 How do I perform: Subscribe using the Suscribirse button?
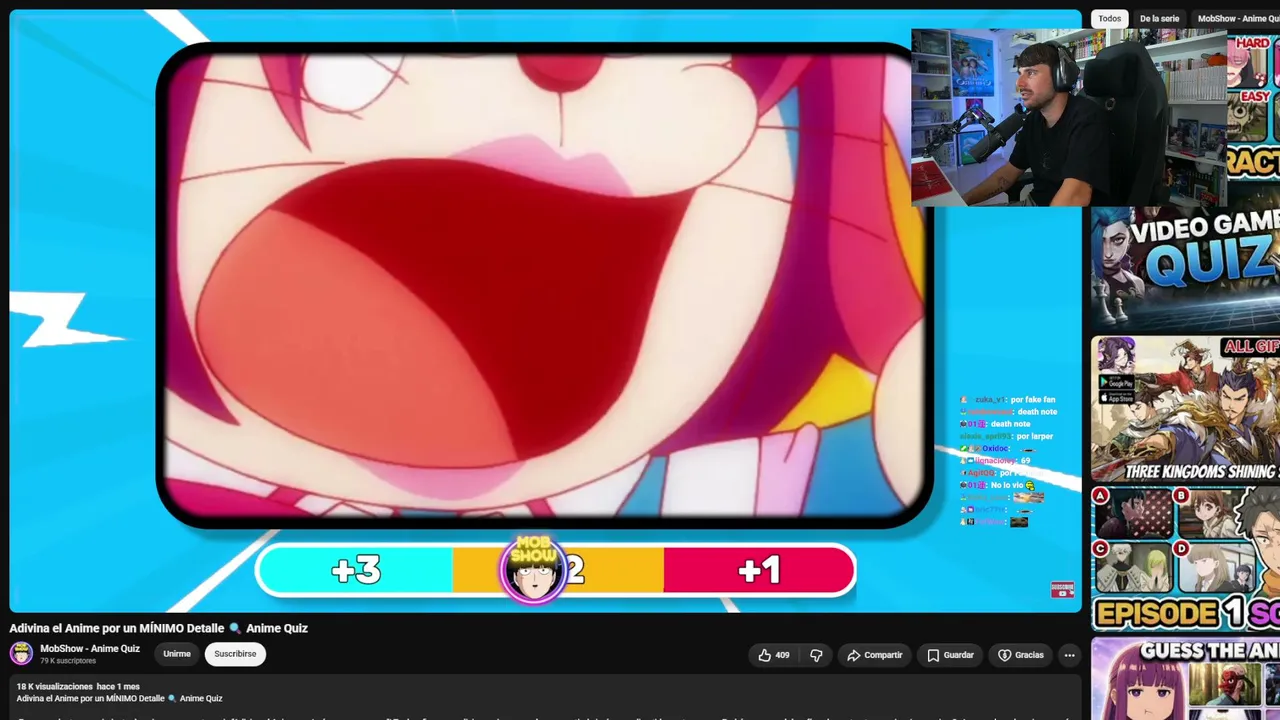coord(235,654)
